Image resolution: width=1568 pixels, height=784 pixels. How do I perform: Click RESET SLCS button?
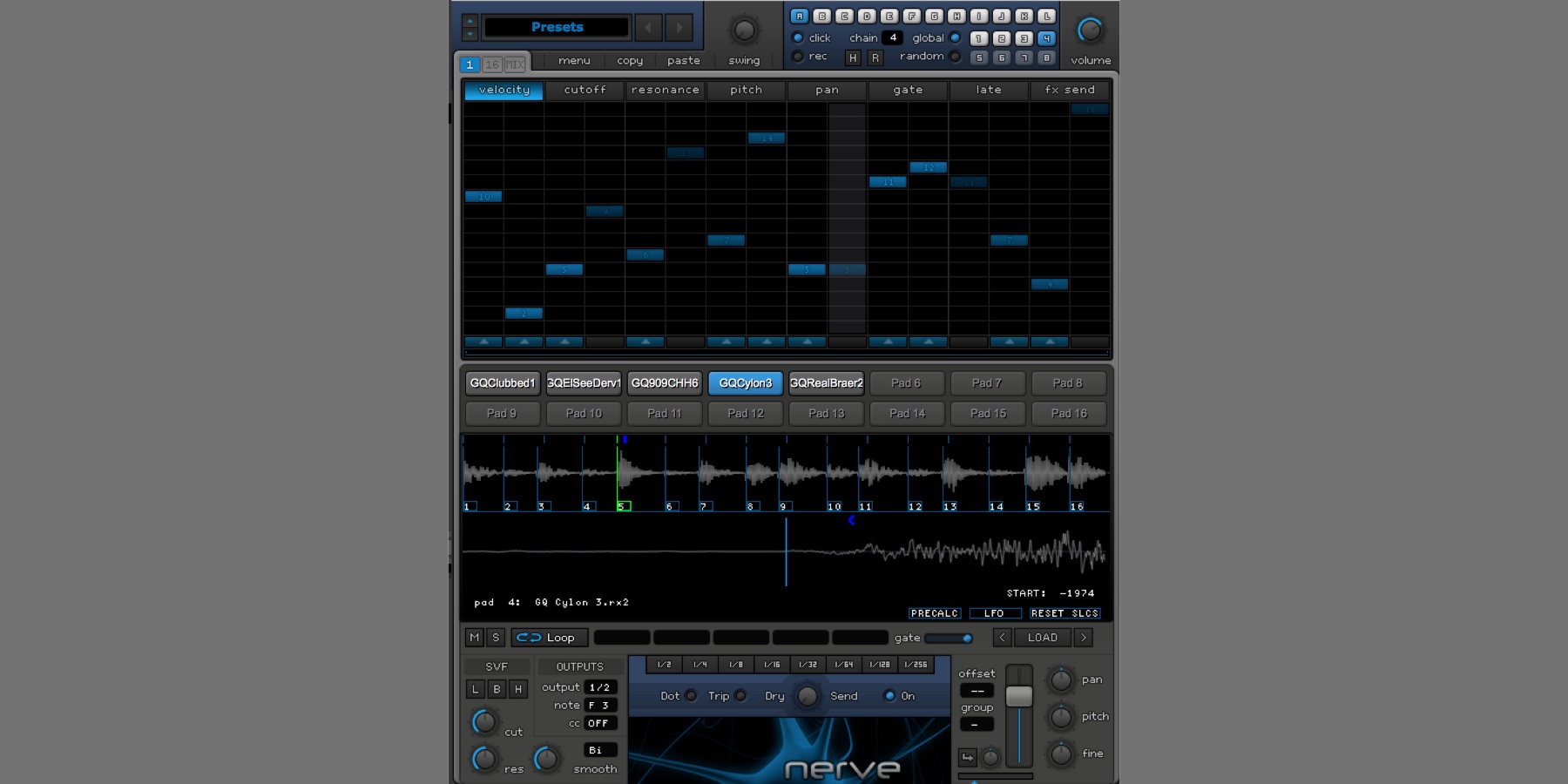[x=1064, y=613]
